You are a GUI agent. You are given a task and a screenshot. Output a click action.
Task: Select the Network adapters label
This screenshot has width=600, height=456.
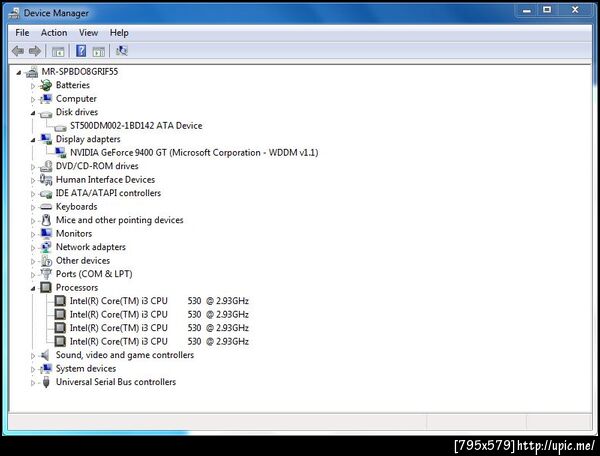tap(91, 247)
